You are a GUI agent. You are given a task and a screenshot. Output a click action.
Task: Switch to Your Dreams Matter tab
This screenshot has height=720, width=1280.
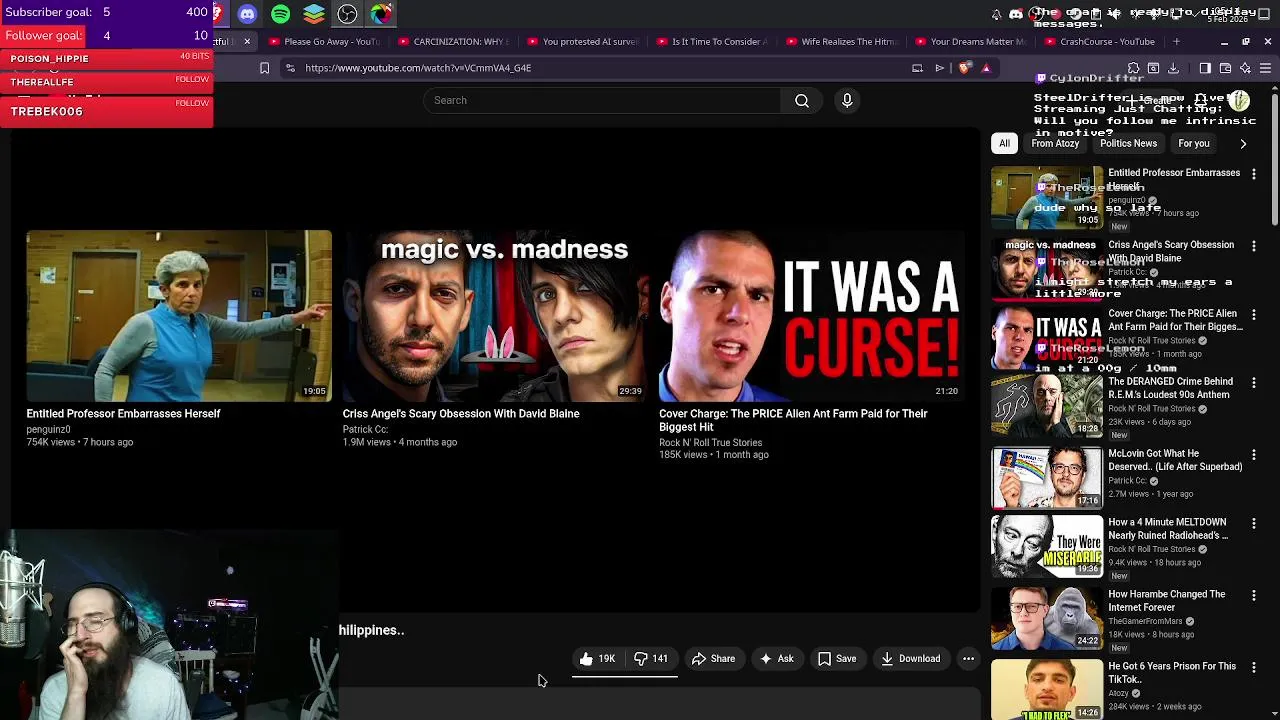[x=971, y=42]
